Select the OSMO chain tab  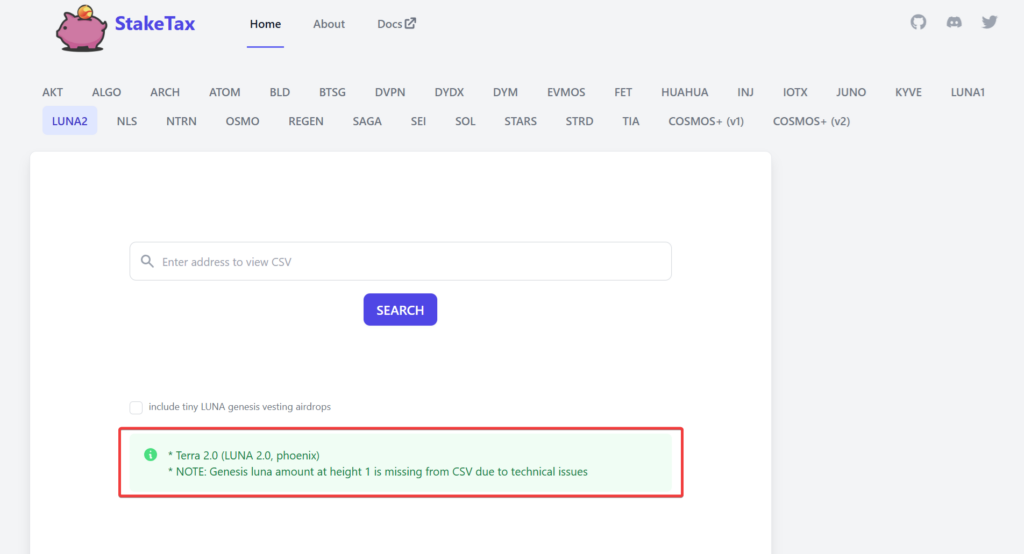242,121
